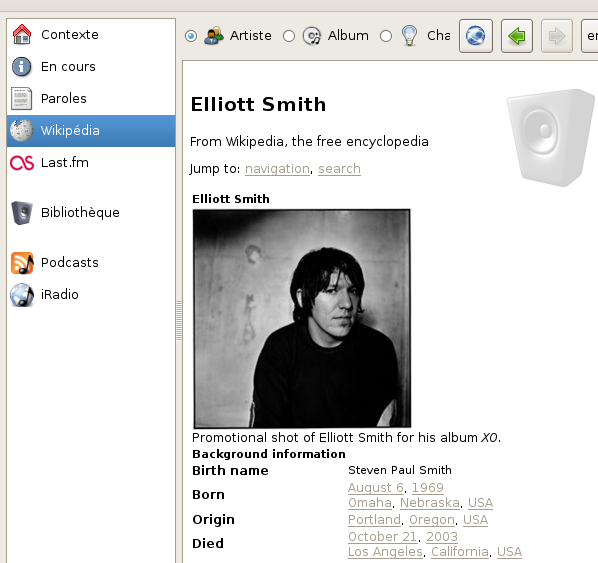Viewport: 598px width, 563px height.
Task: Click the Background information heading
Action: [x=269, y=454]
